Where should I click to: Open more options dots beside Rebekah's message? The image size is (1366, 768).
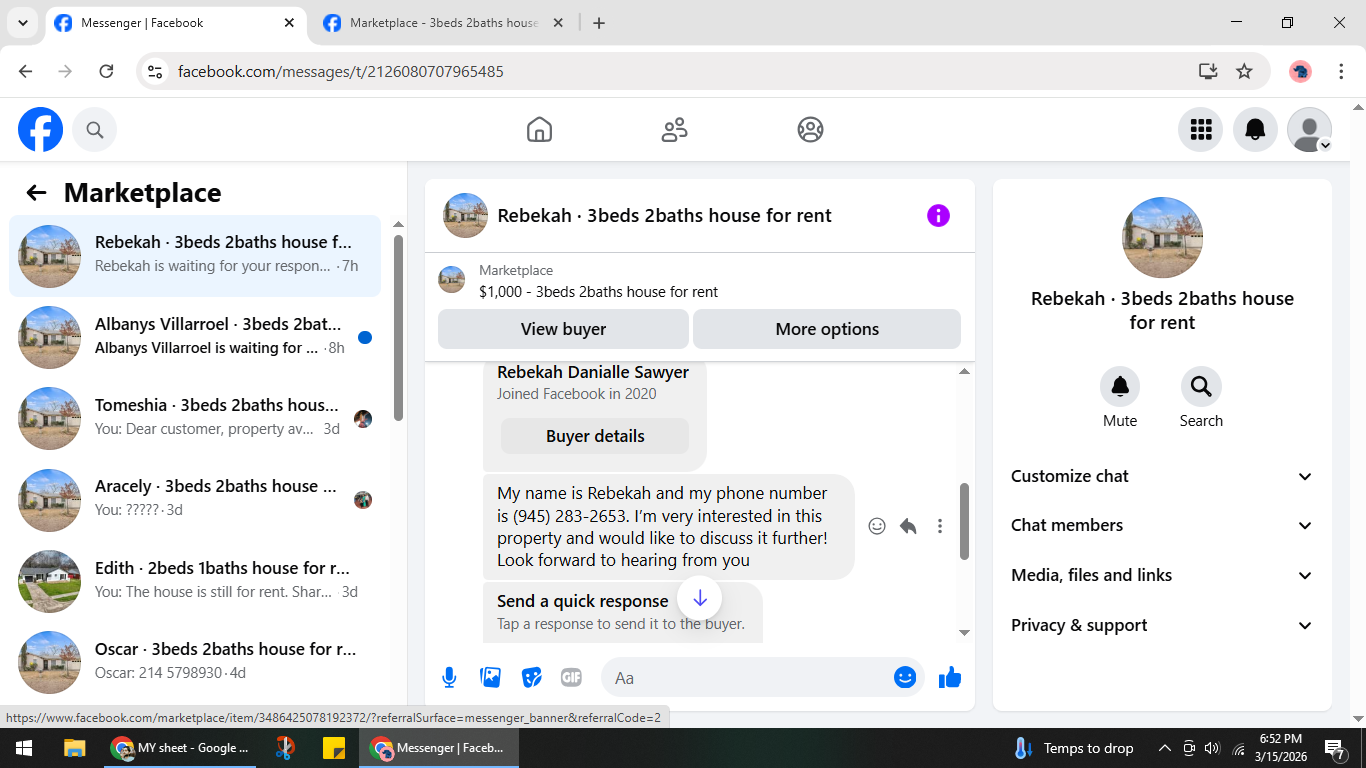pos(940,526)
